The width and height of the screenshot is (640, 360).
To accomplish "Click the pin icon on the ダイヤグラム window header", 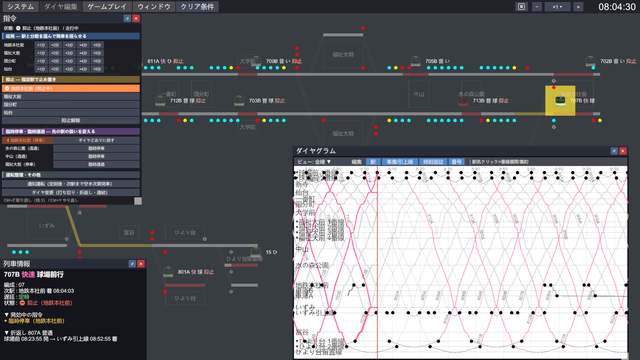I will pyautogui.click(x=614, y=151).
